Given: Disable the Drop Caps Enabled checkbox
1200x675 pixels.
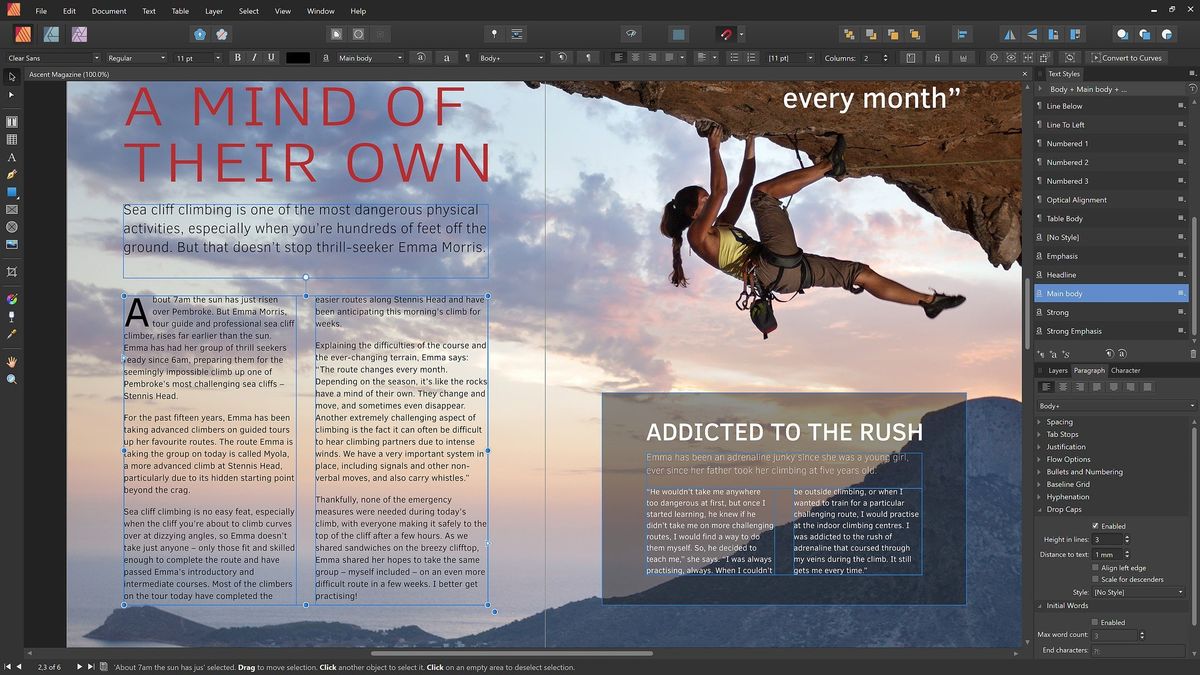Looking at the screenshot, I should [x=1095, y=525].
